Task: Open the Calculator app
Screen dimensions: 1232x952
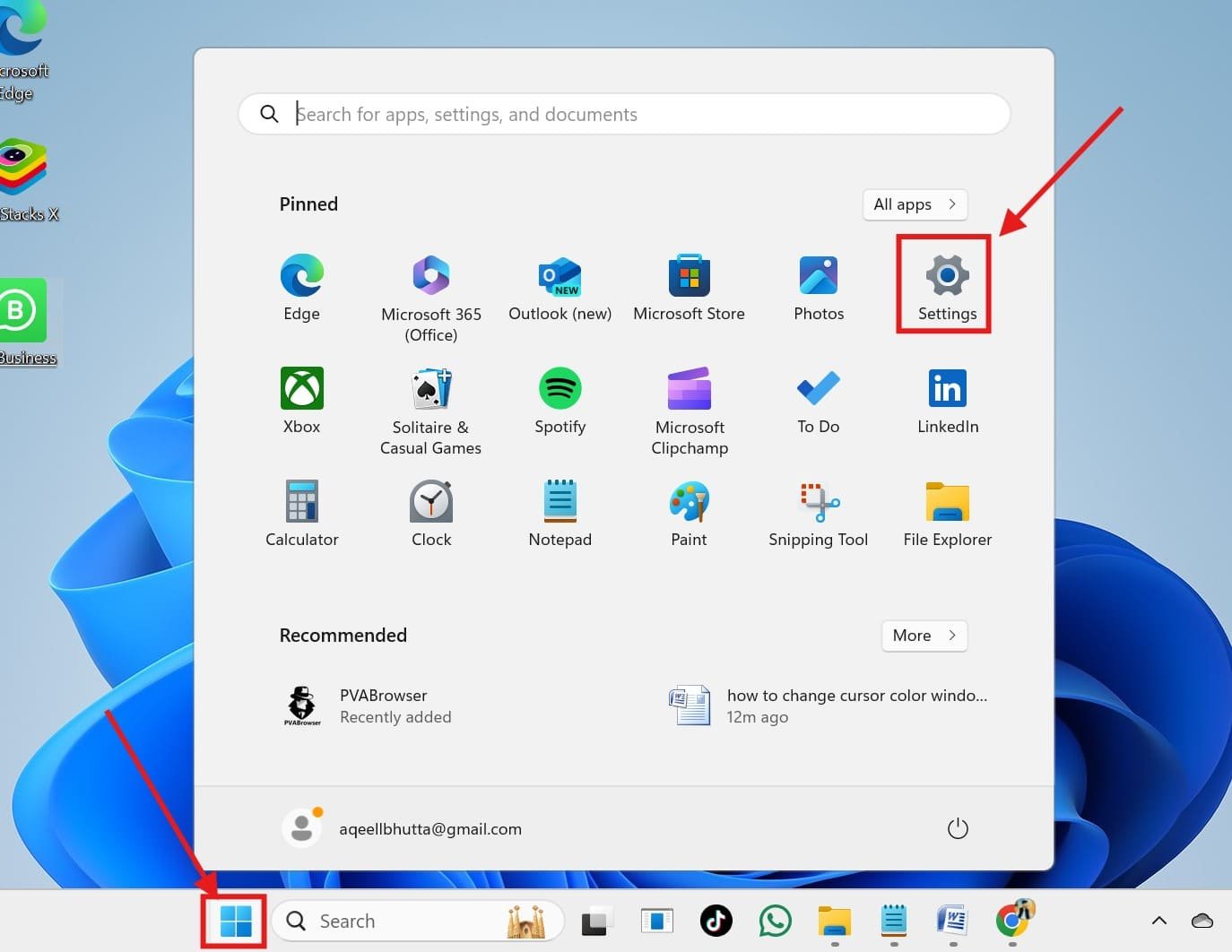Action: click(x=301, y=513)
